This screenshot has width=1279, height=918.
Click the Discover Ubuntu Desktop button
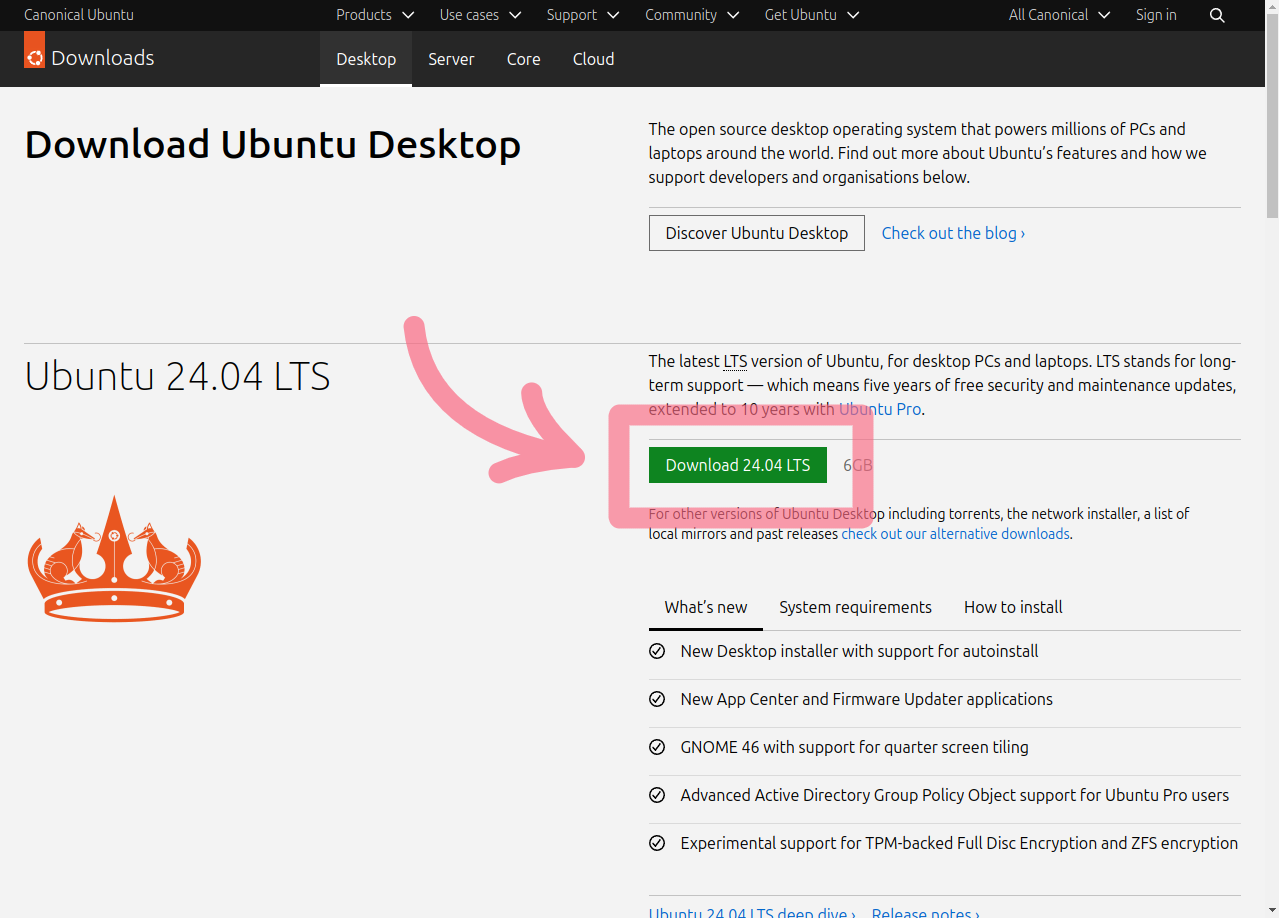(x=756, y=233)
